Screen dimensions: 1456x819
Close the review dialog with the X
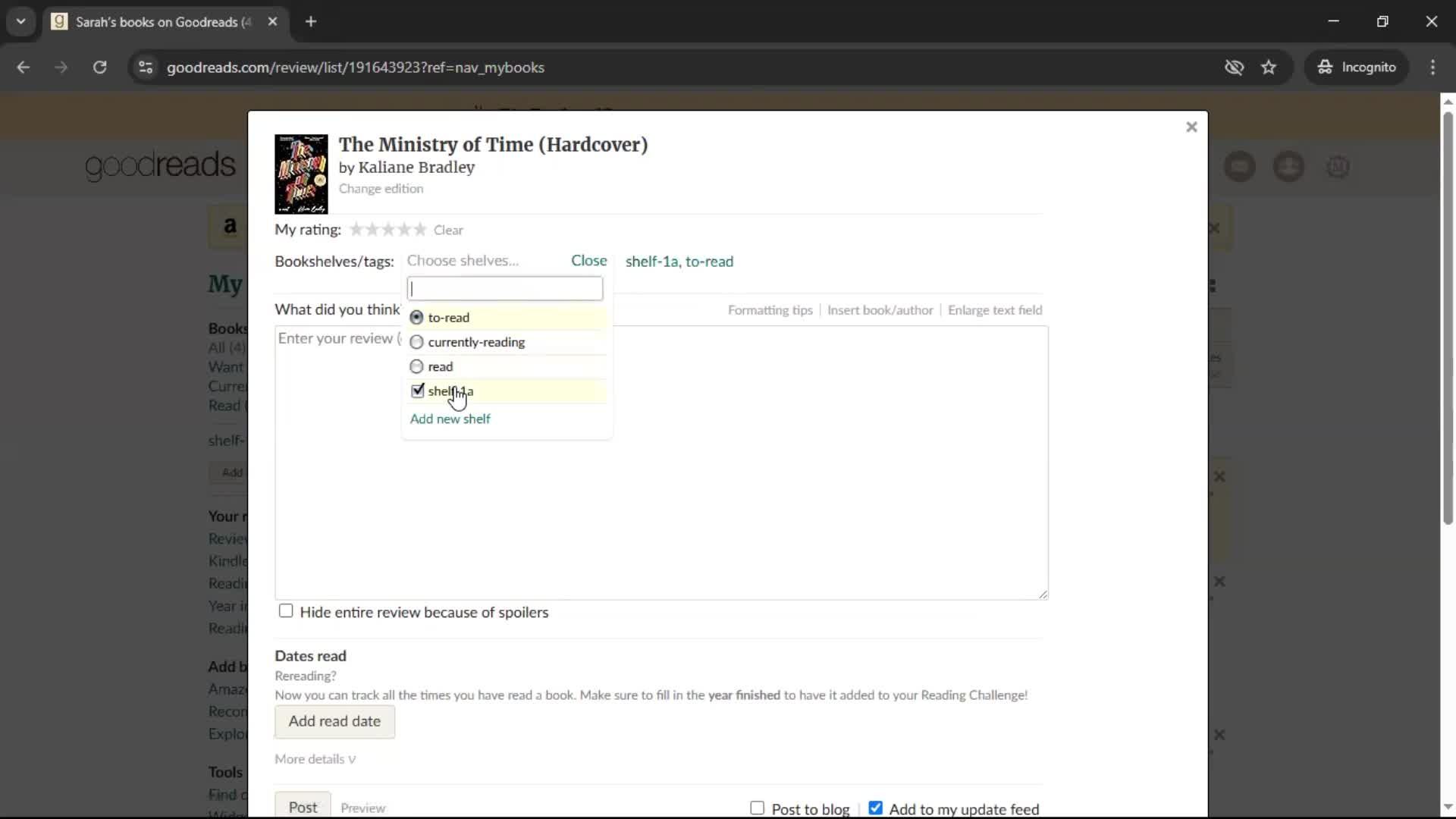coord(1191,127)
